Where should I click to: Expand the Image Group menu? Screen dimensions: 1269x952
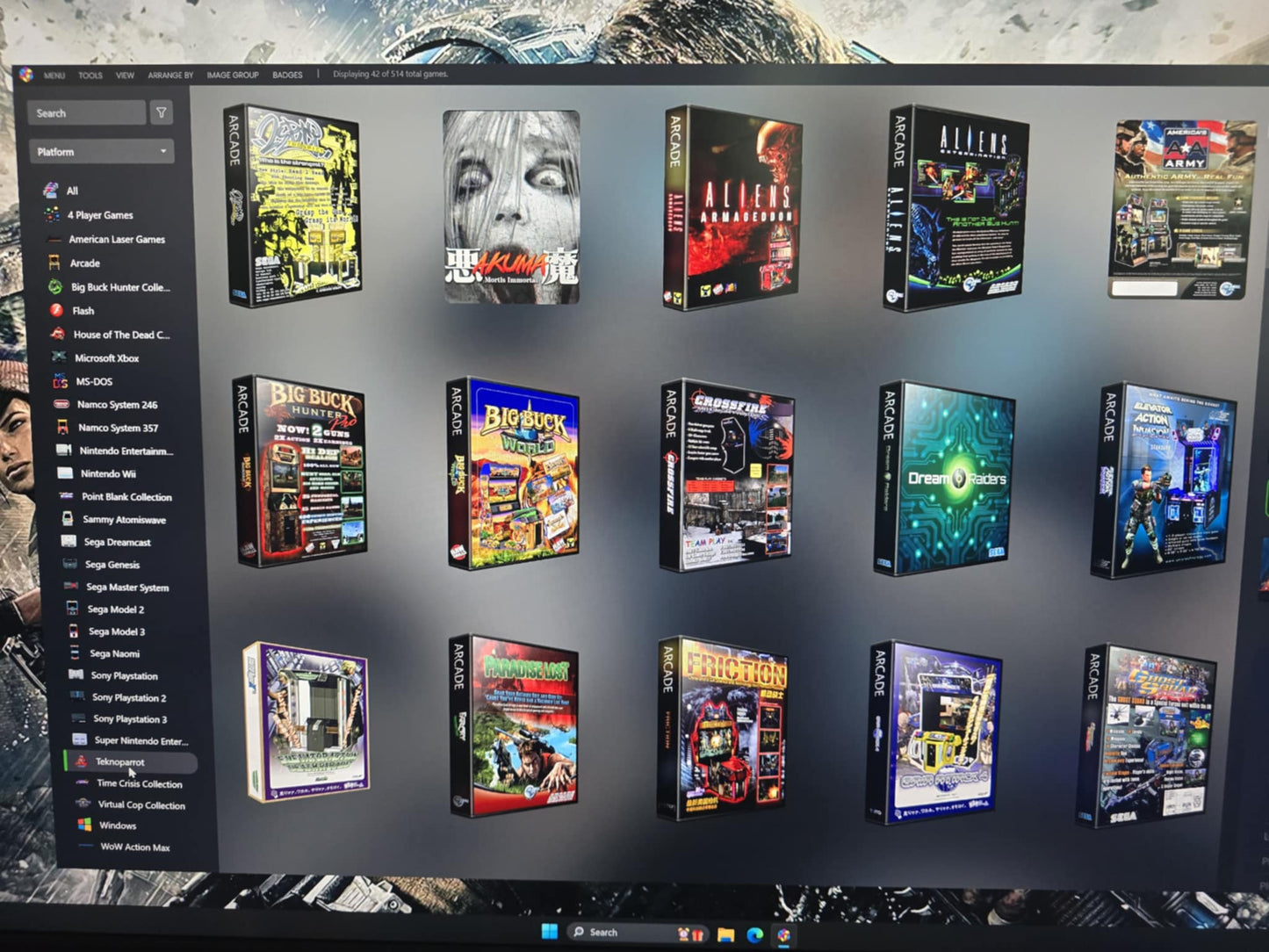(233, 76)
